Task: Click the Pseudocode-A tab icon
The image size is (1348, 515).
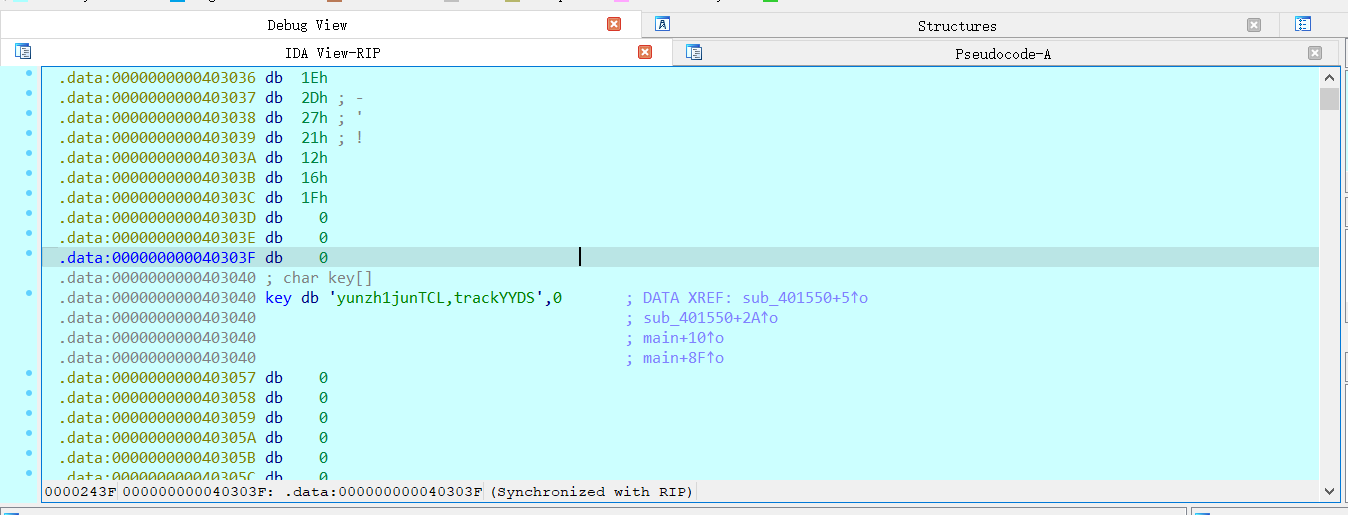Action: pyautogui.click(x=694, y=53)
